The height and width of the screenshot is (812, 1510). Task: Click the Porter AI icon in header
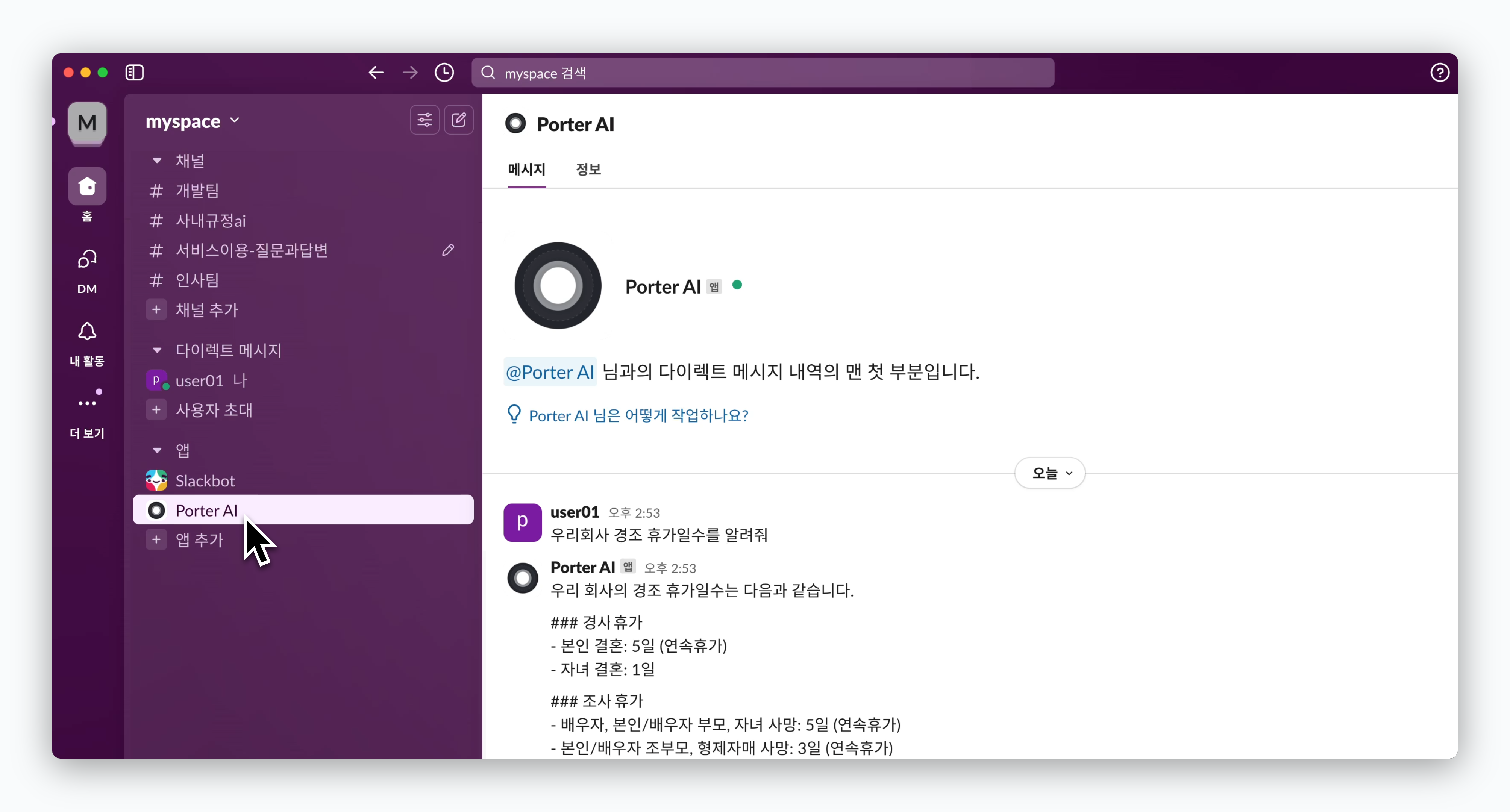coord(515,124)
